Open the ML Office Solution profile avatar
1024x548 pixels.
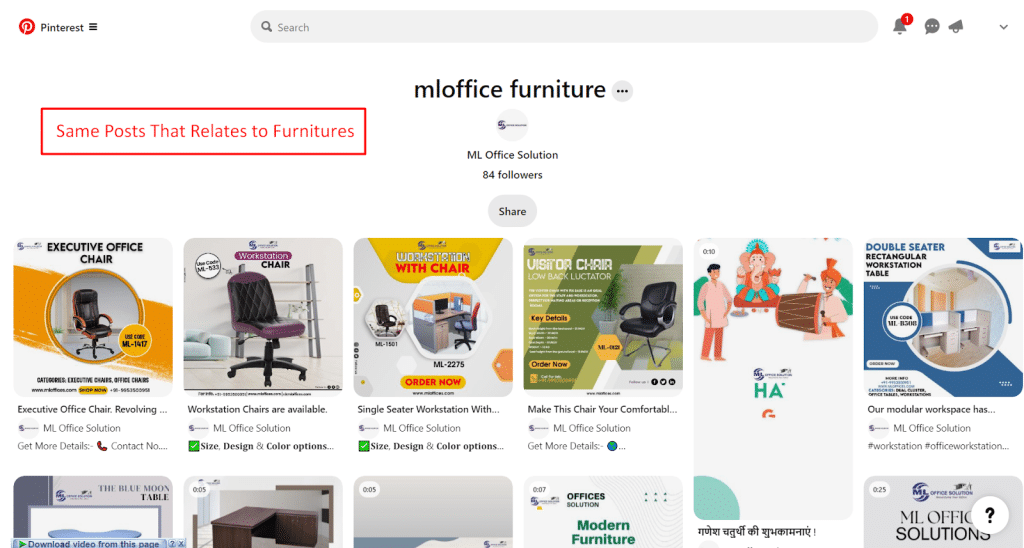(512, 125)
